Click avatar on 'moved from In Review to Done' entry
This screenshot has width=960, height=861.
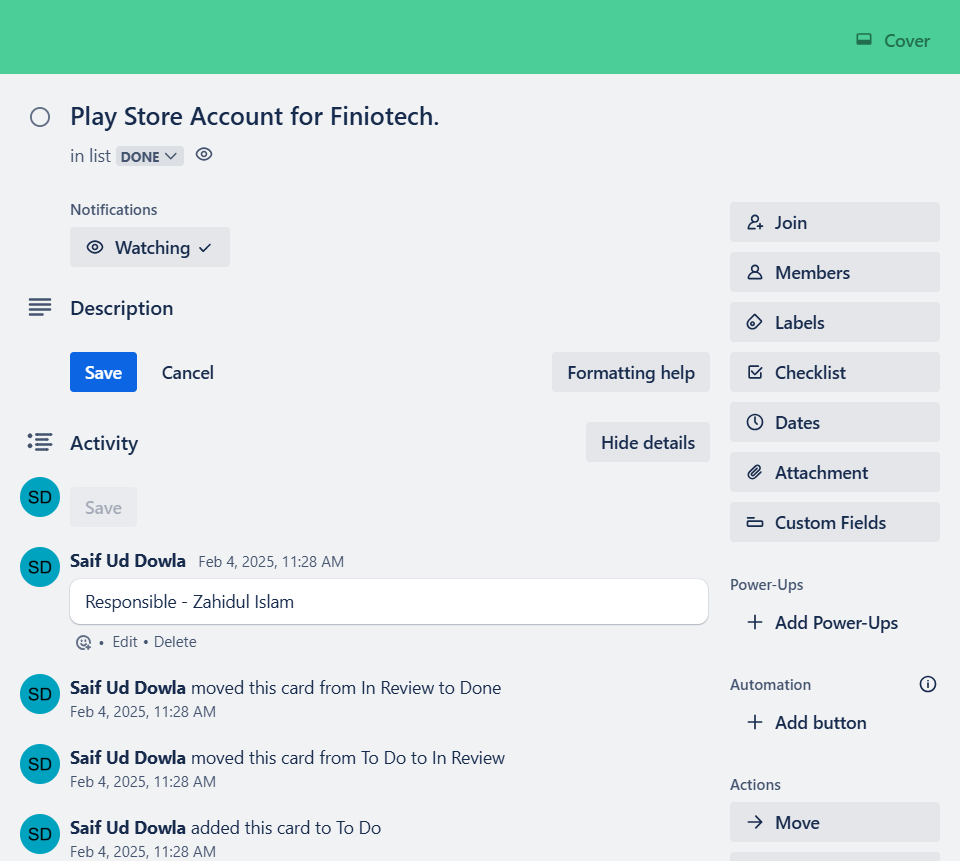click(x=40, y=694)
